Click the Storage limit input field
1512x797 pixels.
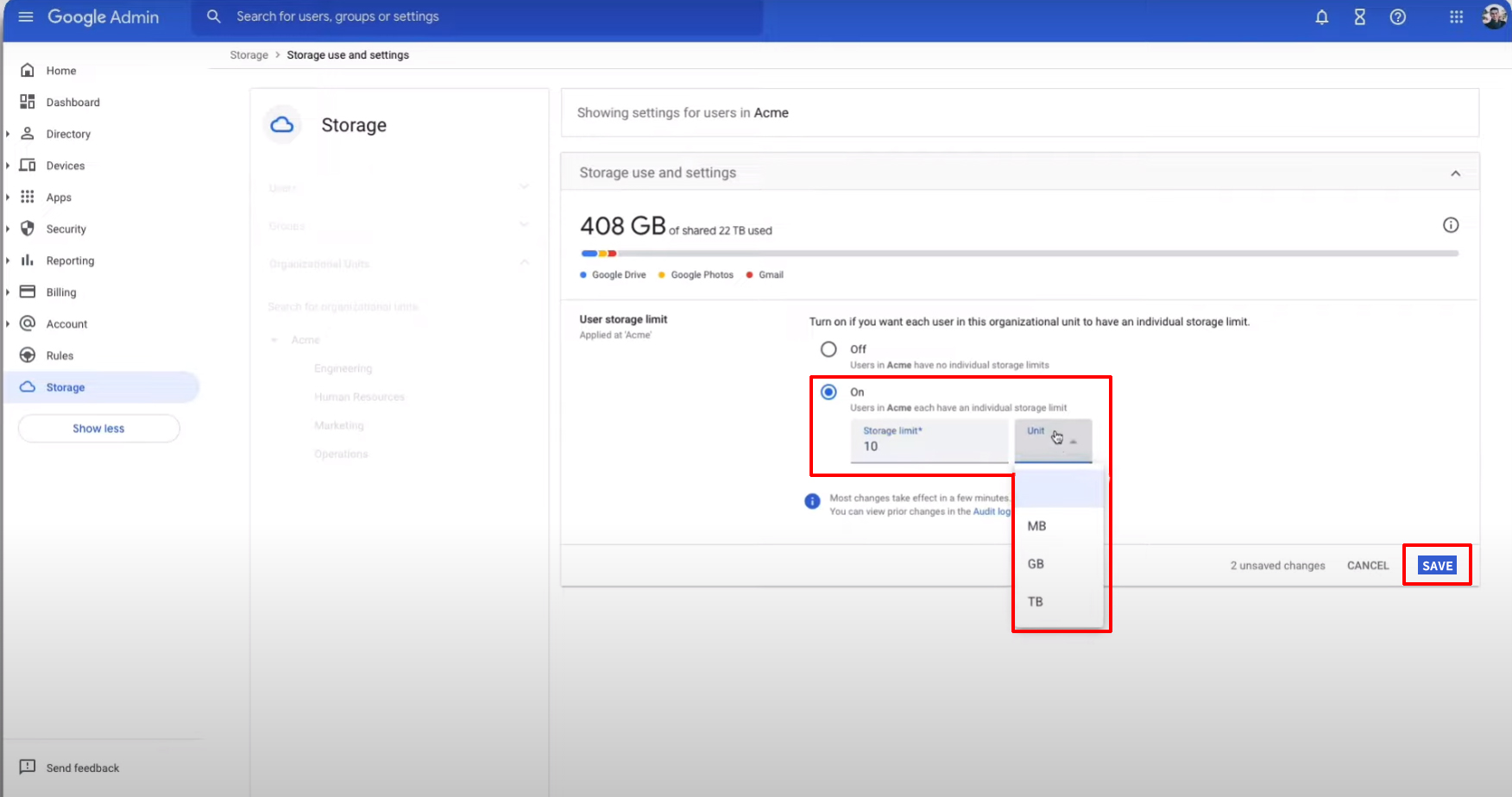(929, 445)
